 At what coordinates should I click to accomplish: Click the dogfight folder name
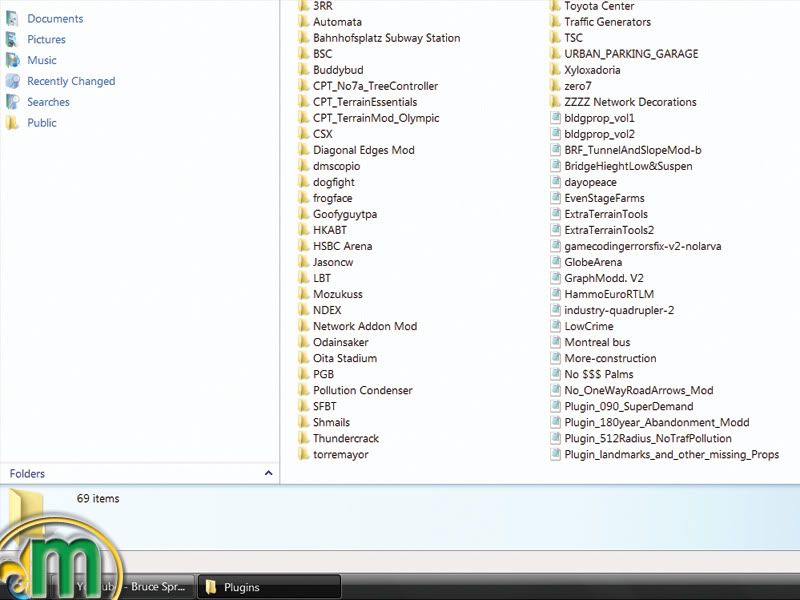click(x=334, y=182)
